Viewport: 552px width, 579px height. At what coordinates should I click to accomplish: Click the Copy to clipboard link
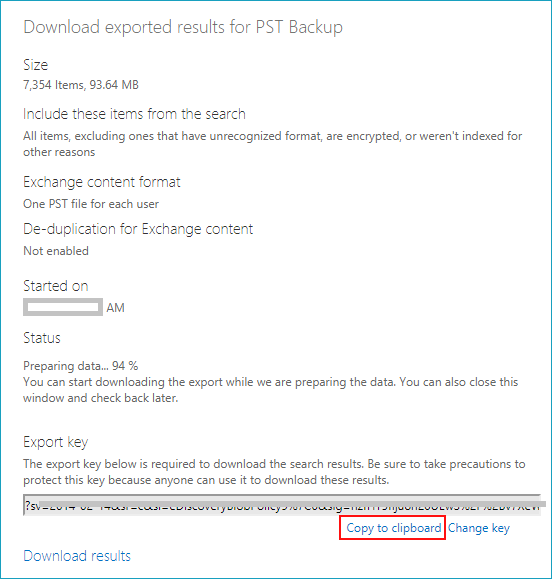pos(394,528)
